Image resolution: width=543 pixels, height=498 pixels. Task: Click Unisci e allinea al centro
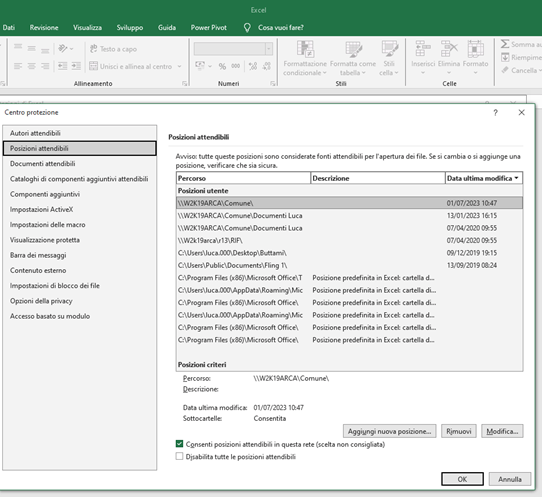pos(131,66)
